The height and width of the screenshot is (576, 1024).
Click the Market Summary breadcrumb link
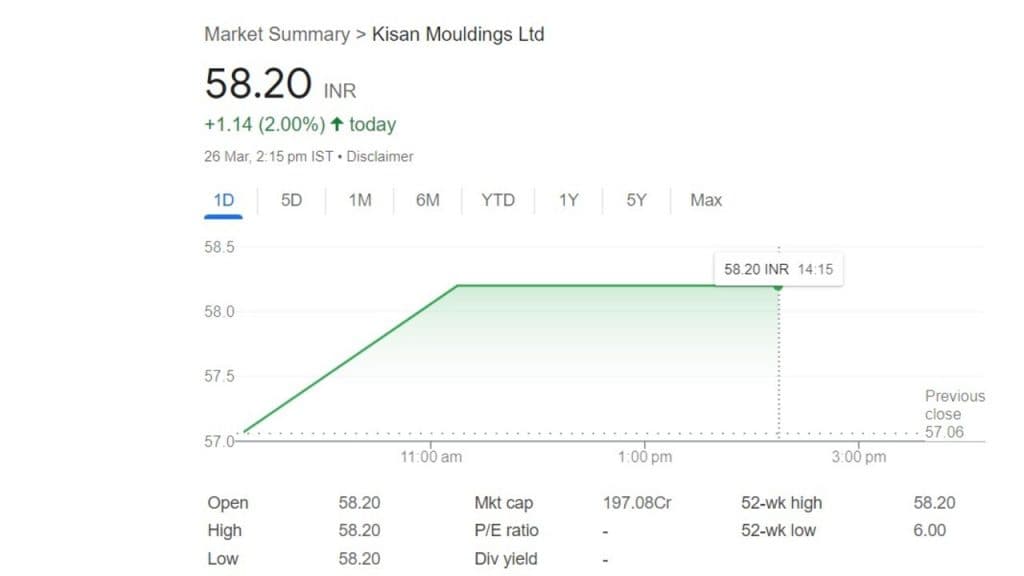click(275, 34)
